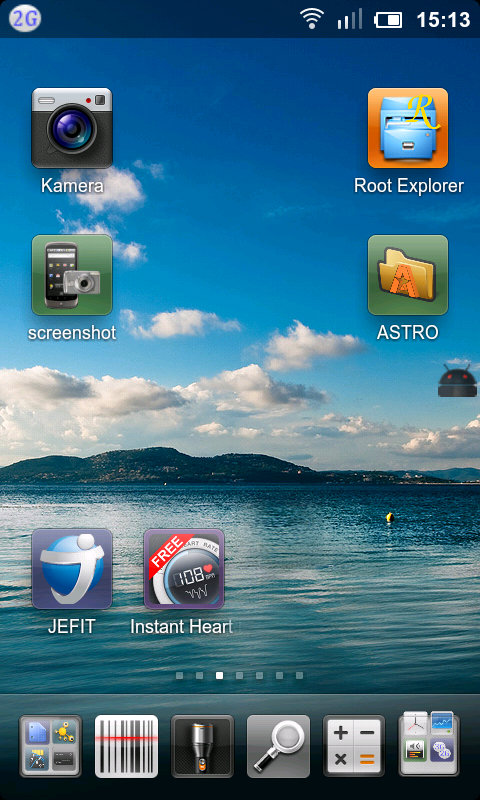Screen dimensions: 480x800
Task: Switch to the first home screen page dot
Action: (x=180, y=676)
